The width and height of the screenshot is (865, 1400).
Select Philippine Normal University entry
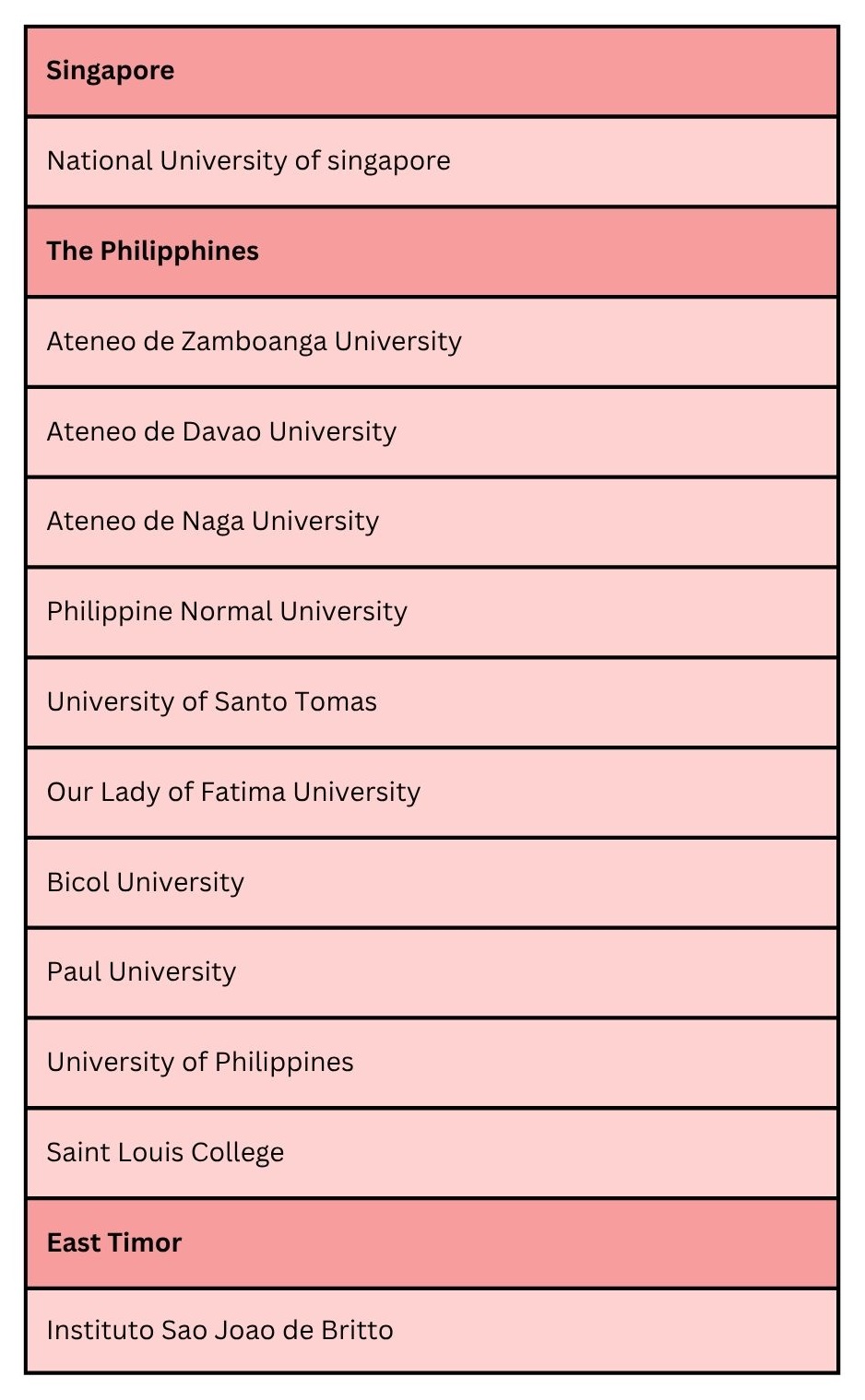point(432,612)
